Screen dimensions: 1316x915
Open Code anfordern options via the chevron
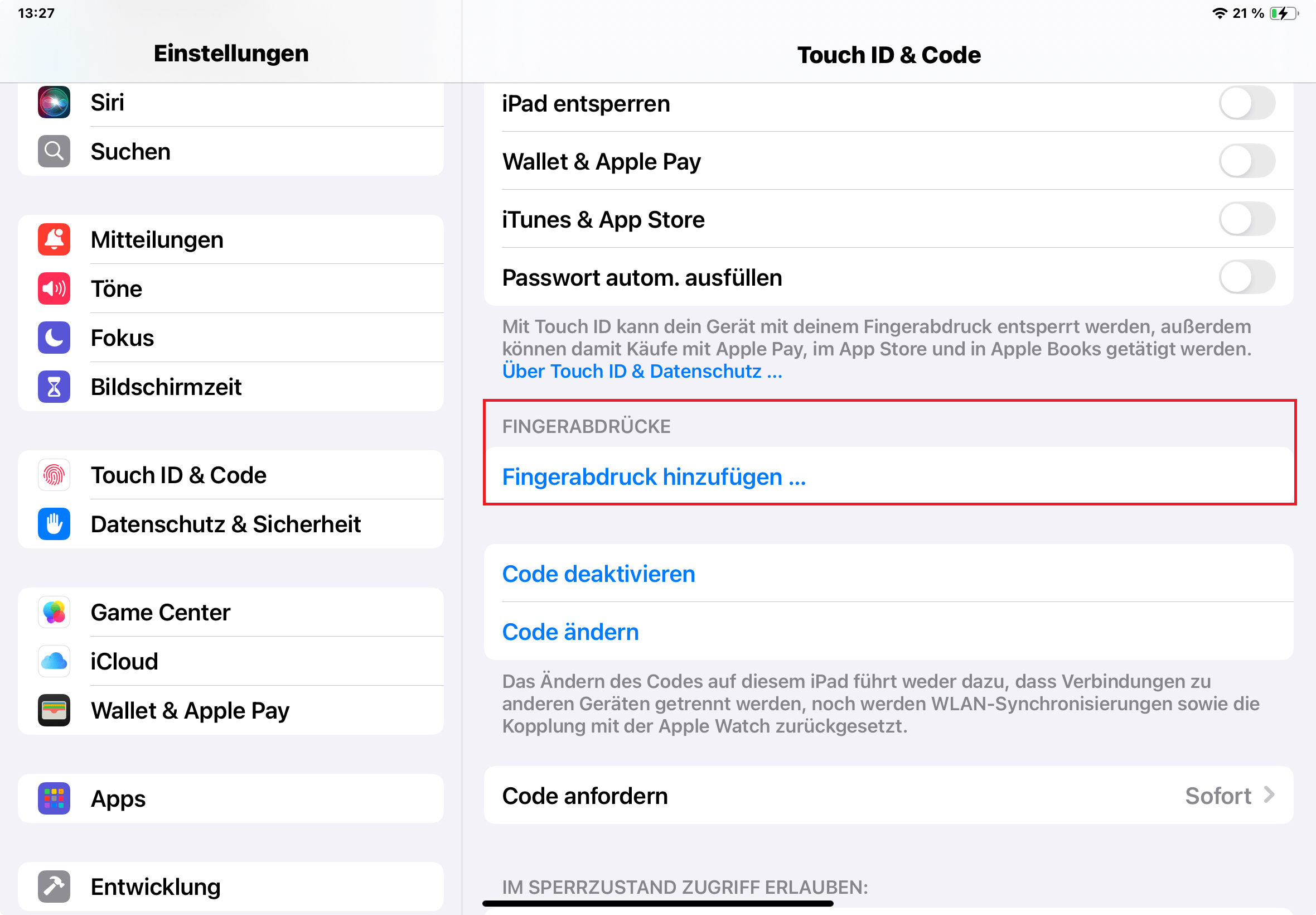(1269, 795)
